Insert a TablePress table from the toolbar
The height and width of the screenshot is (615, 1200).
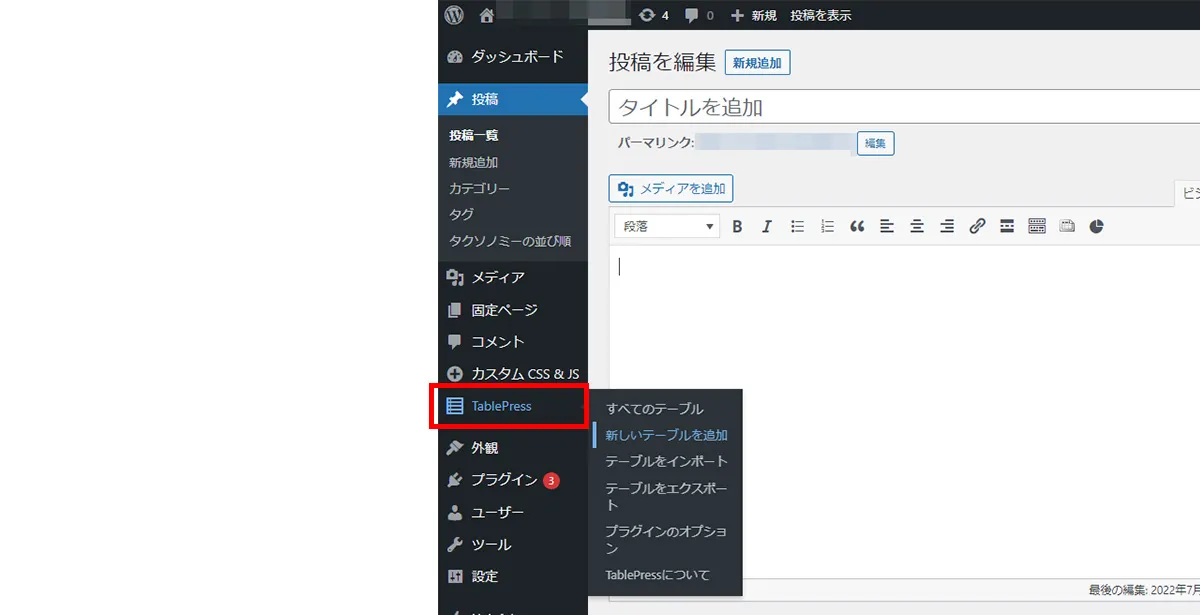(1067, 225)
